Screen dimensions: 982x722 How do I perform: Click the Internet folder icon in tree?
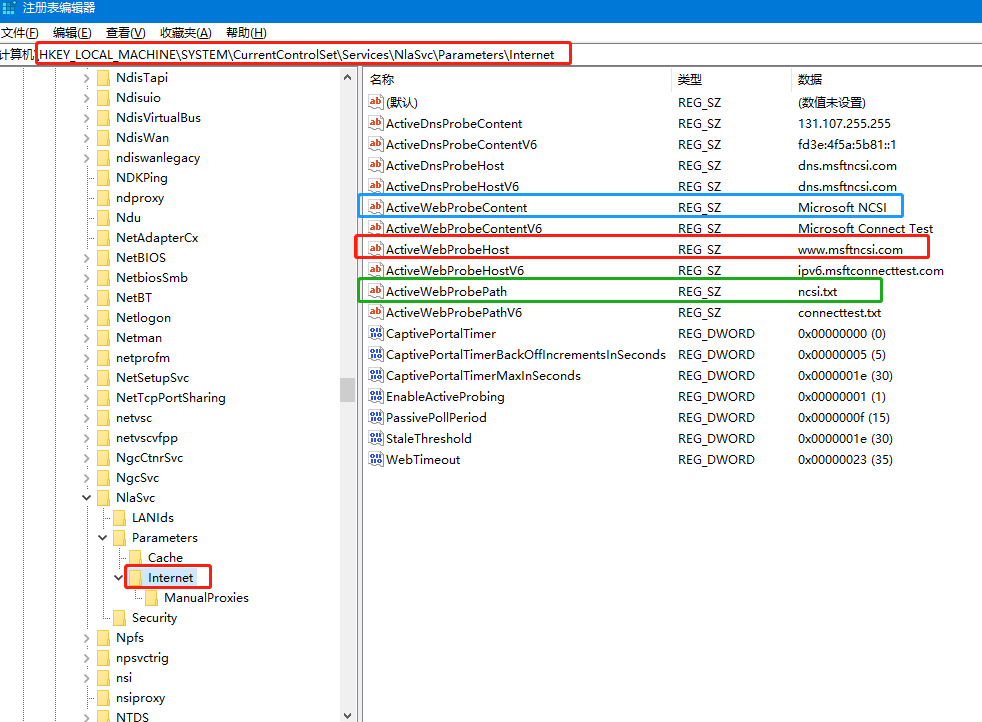[x=136, y=577]
